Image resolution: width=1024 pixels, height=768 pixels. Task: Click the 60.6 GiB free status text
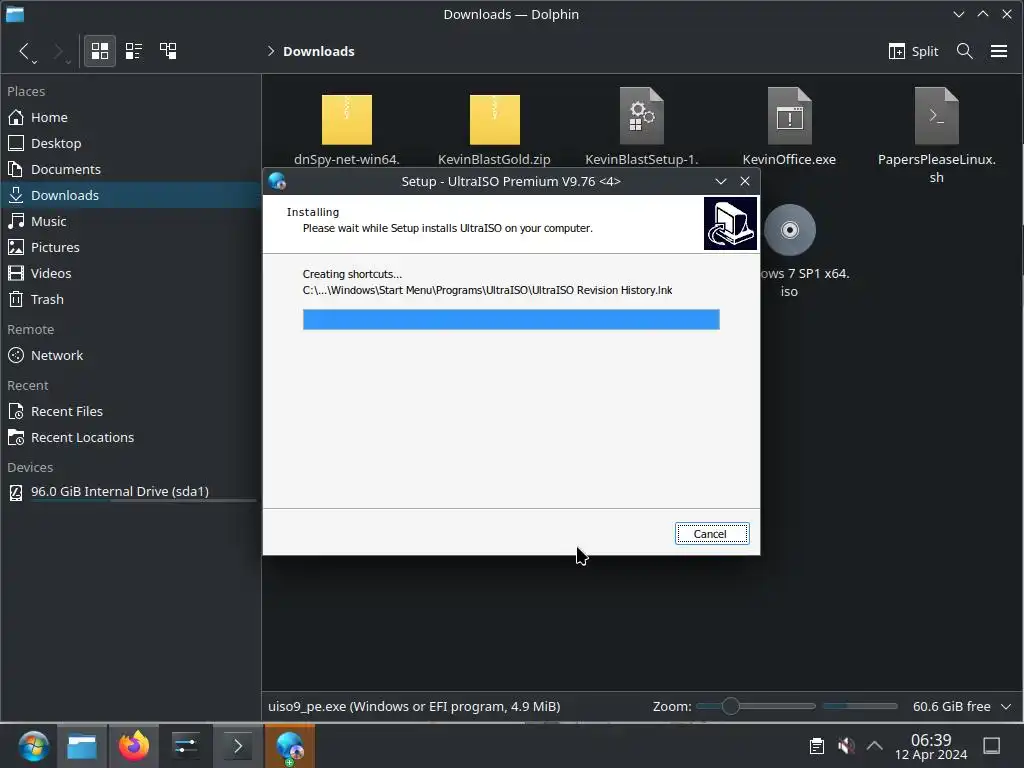tap(952, 707)
